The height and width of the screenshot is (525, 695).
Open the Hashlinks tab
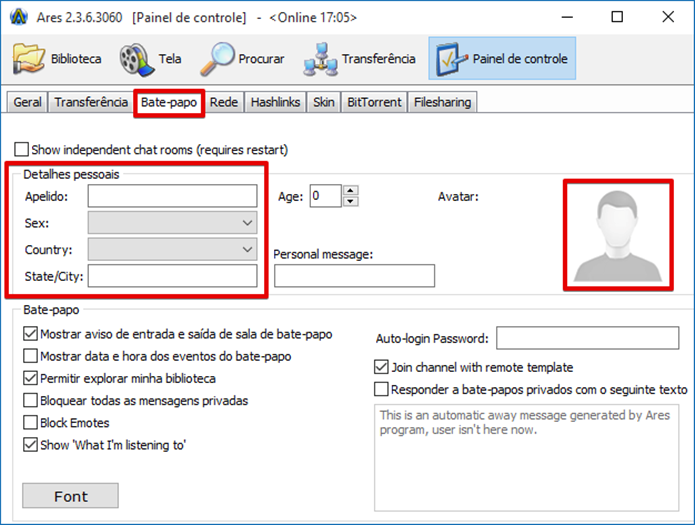275,102
